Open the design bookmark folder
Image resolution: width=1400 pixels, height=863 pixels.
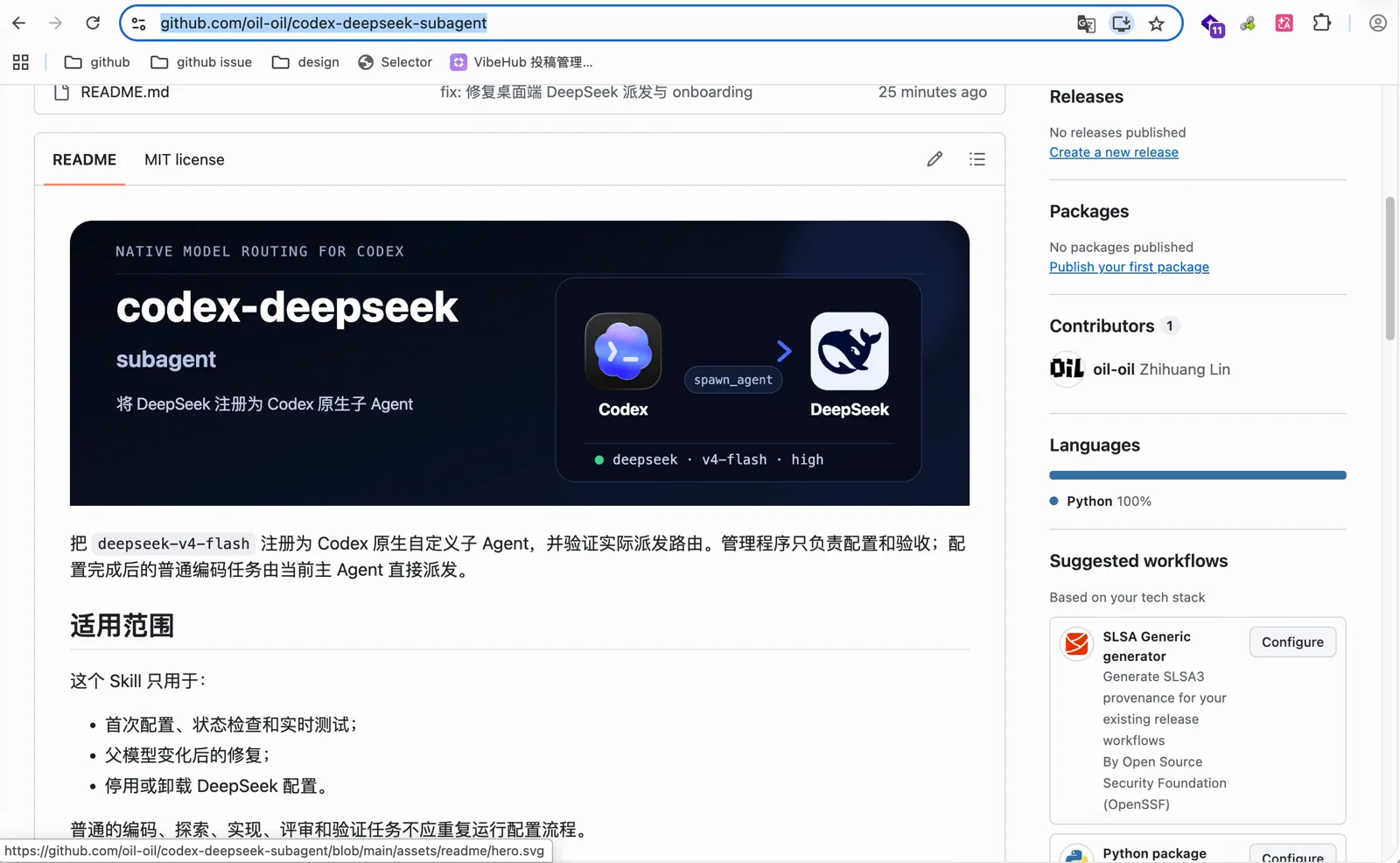coord(305,62)
